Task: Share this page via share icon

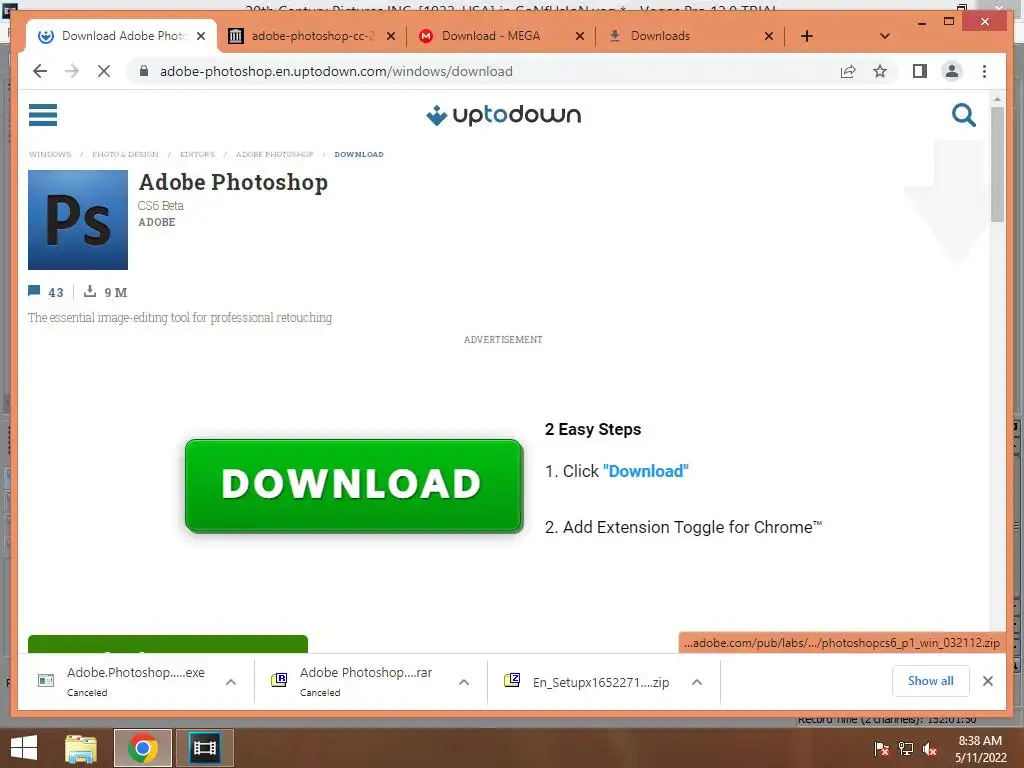Action: [x=848, y=71]
